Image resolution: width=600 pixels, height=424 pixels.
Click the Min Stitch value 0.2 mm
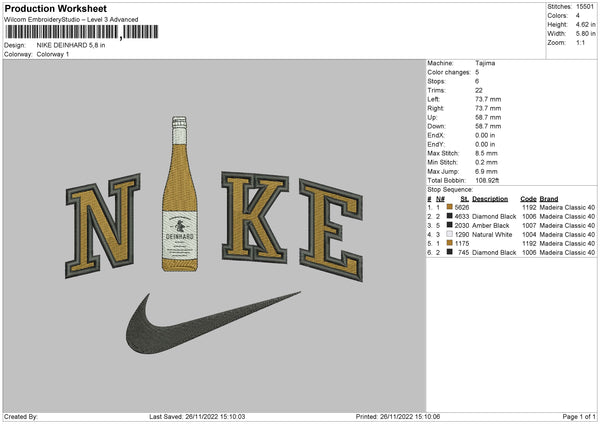[486, 163]
